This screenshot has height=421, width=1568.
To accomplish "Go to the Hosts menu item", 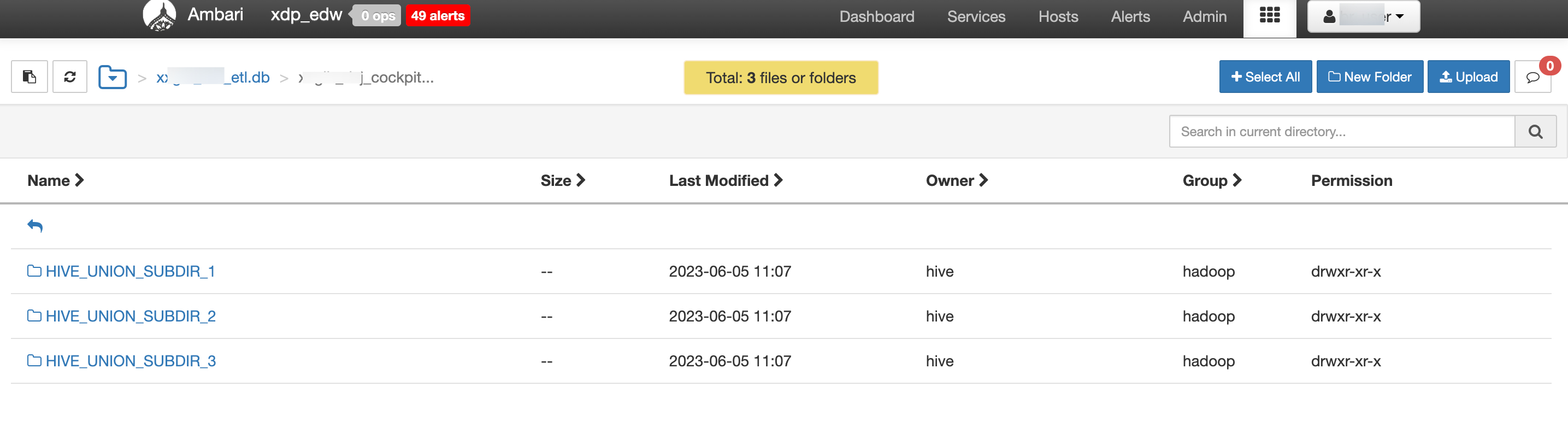I will (1058, 16).
